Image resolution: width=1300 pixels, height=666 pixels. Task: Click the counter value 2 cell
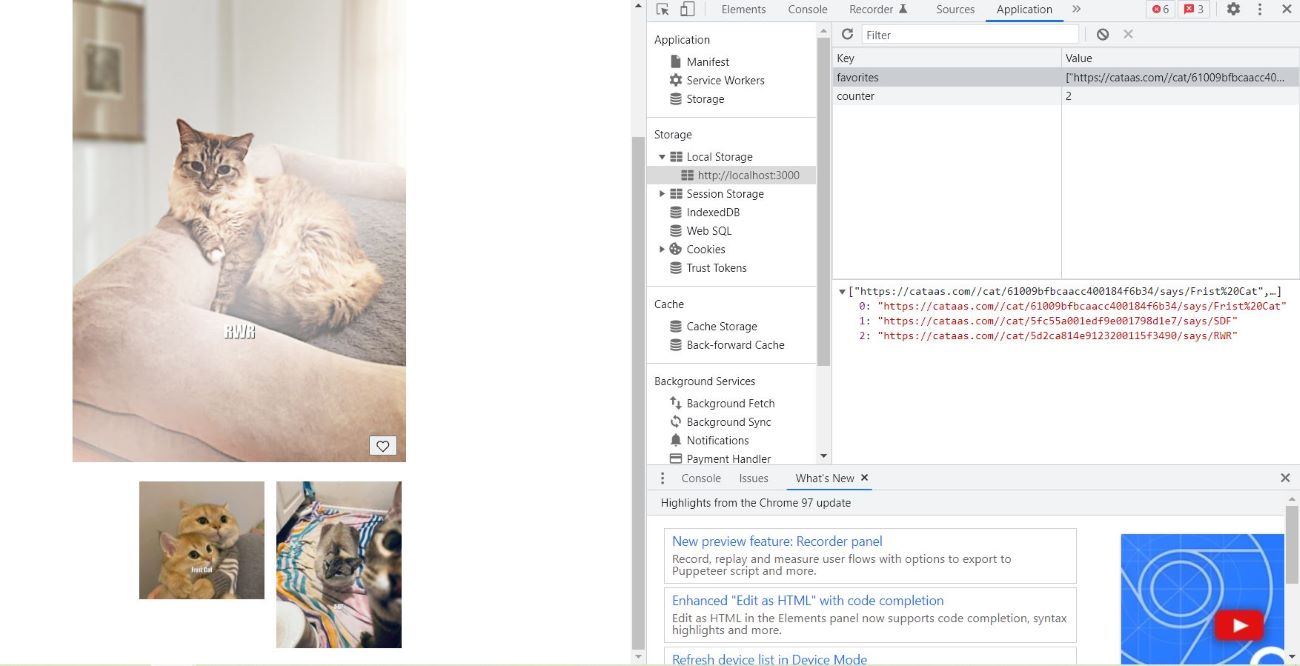coord(1180,96)
